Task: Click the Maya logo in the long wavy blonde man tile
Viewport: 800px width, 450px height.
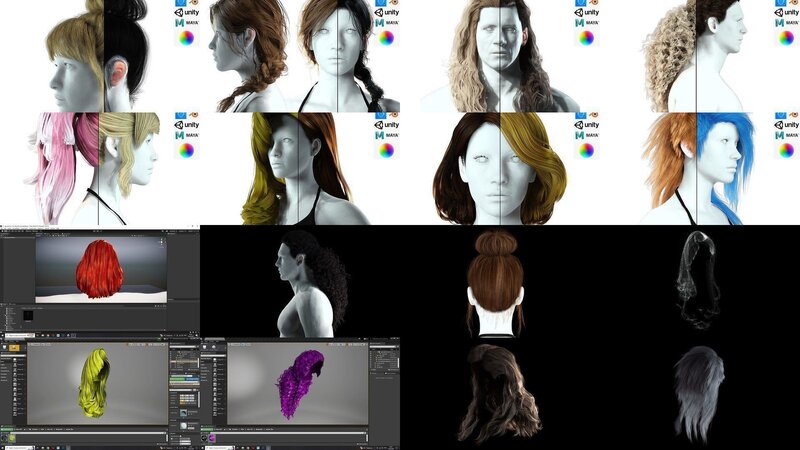Action: 581,22
